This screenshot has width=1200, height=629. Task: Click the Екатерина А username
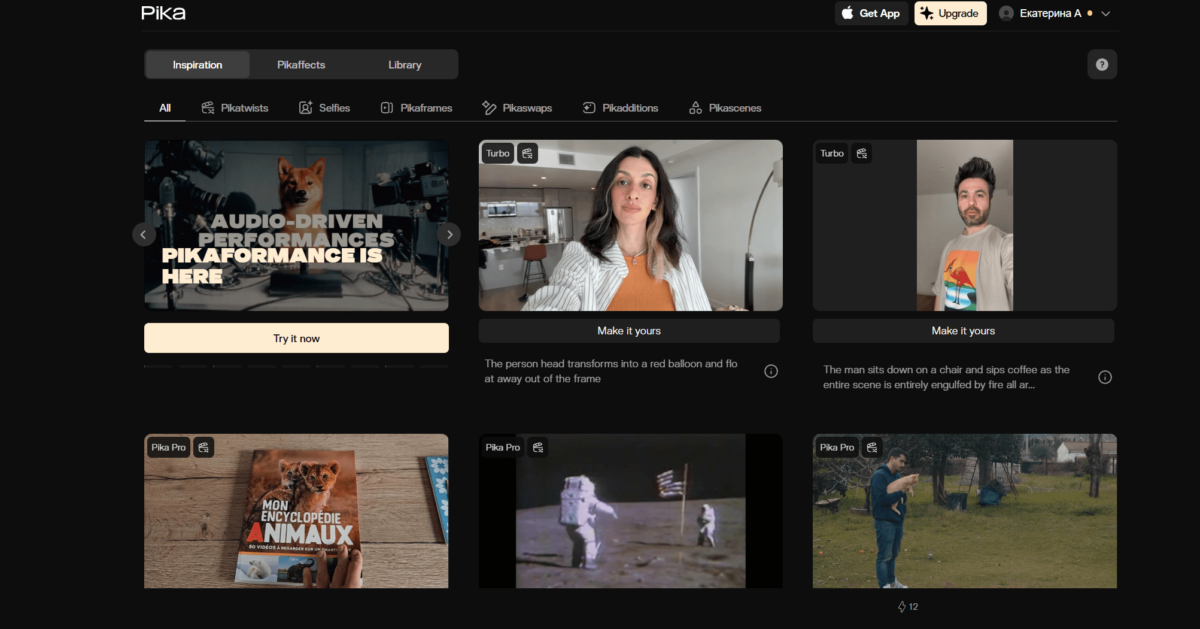pyautogui.click(x=1050, y=13)
